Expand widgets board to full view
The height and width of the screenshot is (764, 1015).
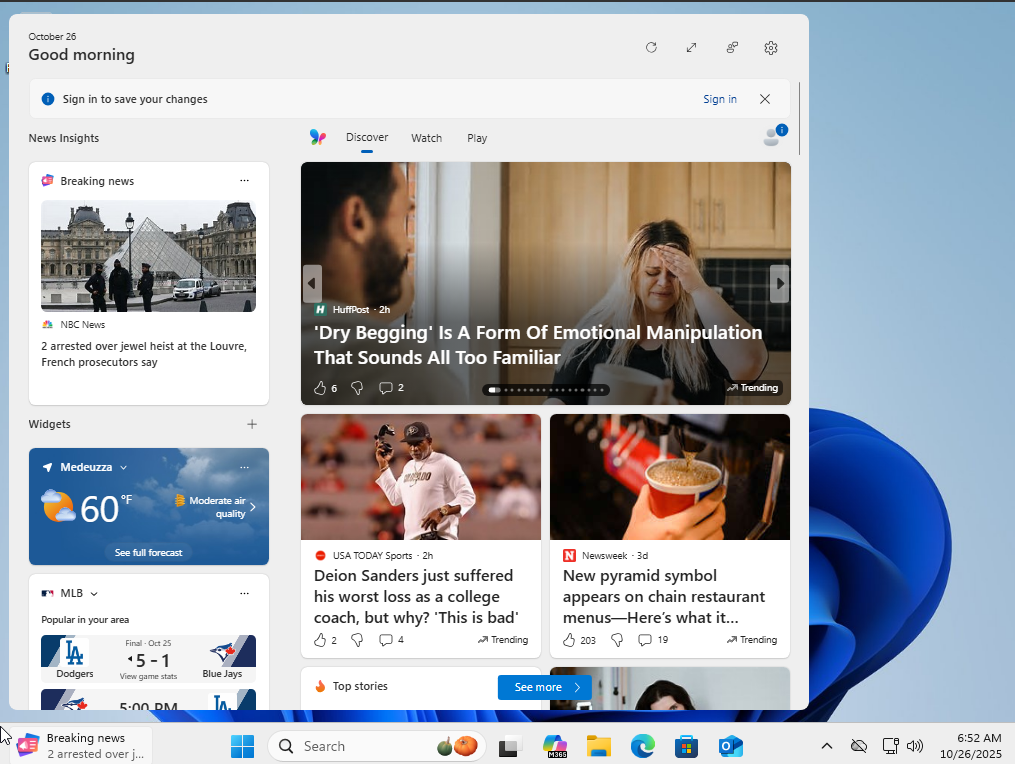tap(691, 48)
